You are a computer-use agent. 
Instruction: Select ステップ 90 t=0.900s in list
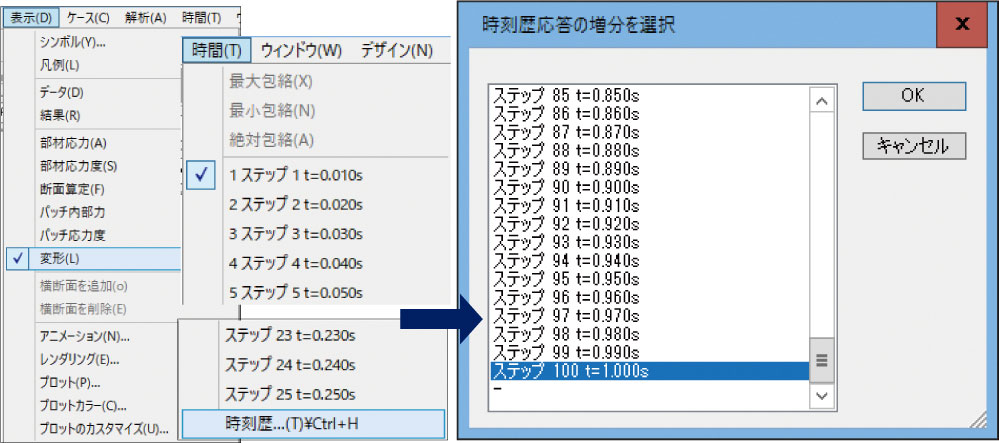650,187
